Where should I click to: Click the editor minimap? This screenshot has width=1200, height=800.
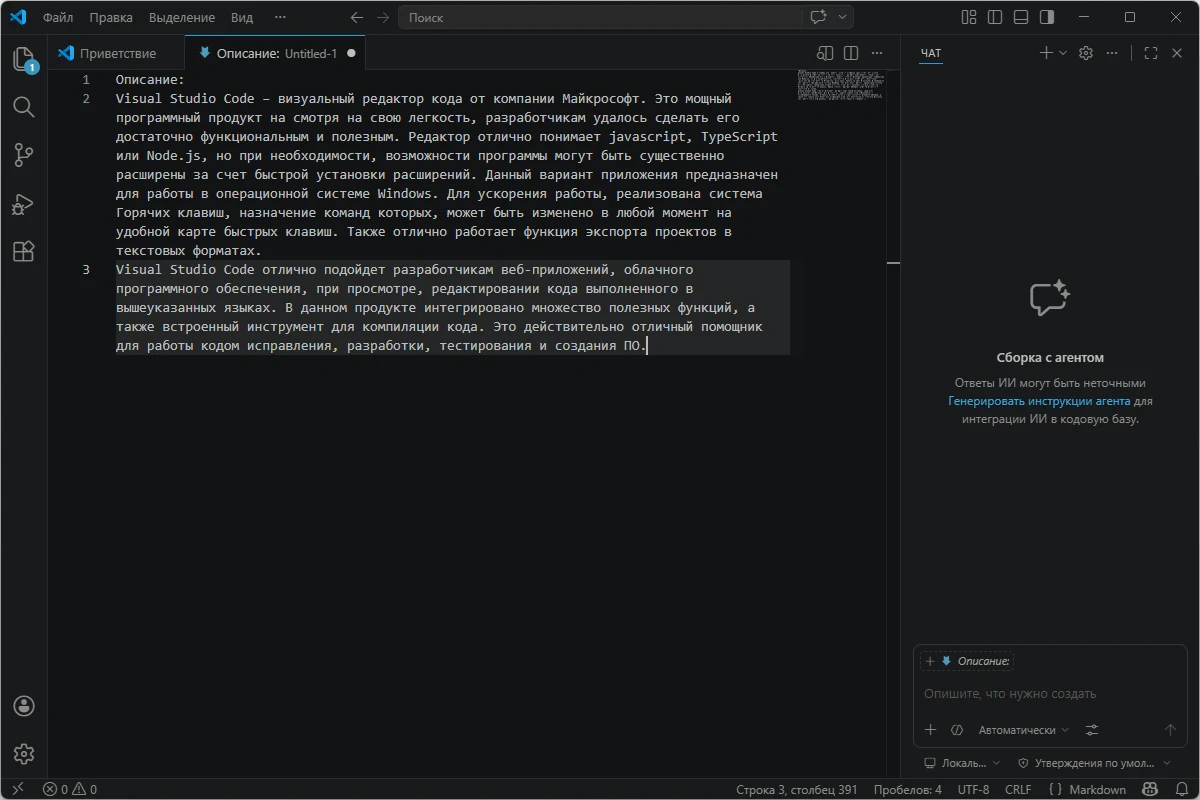841,83
